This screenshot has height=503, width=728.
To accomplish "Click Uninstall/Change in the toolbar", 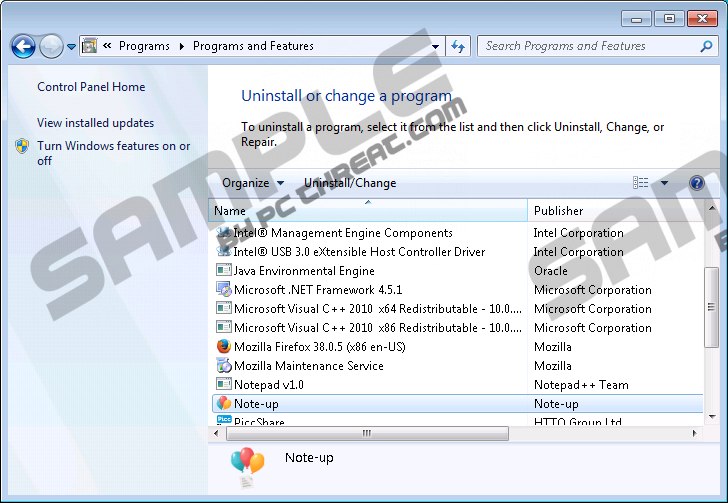I will click(x=350, y=183).
